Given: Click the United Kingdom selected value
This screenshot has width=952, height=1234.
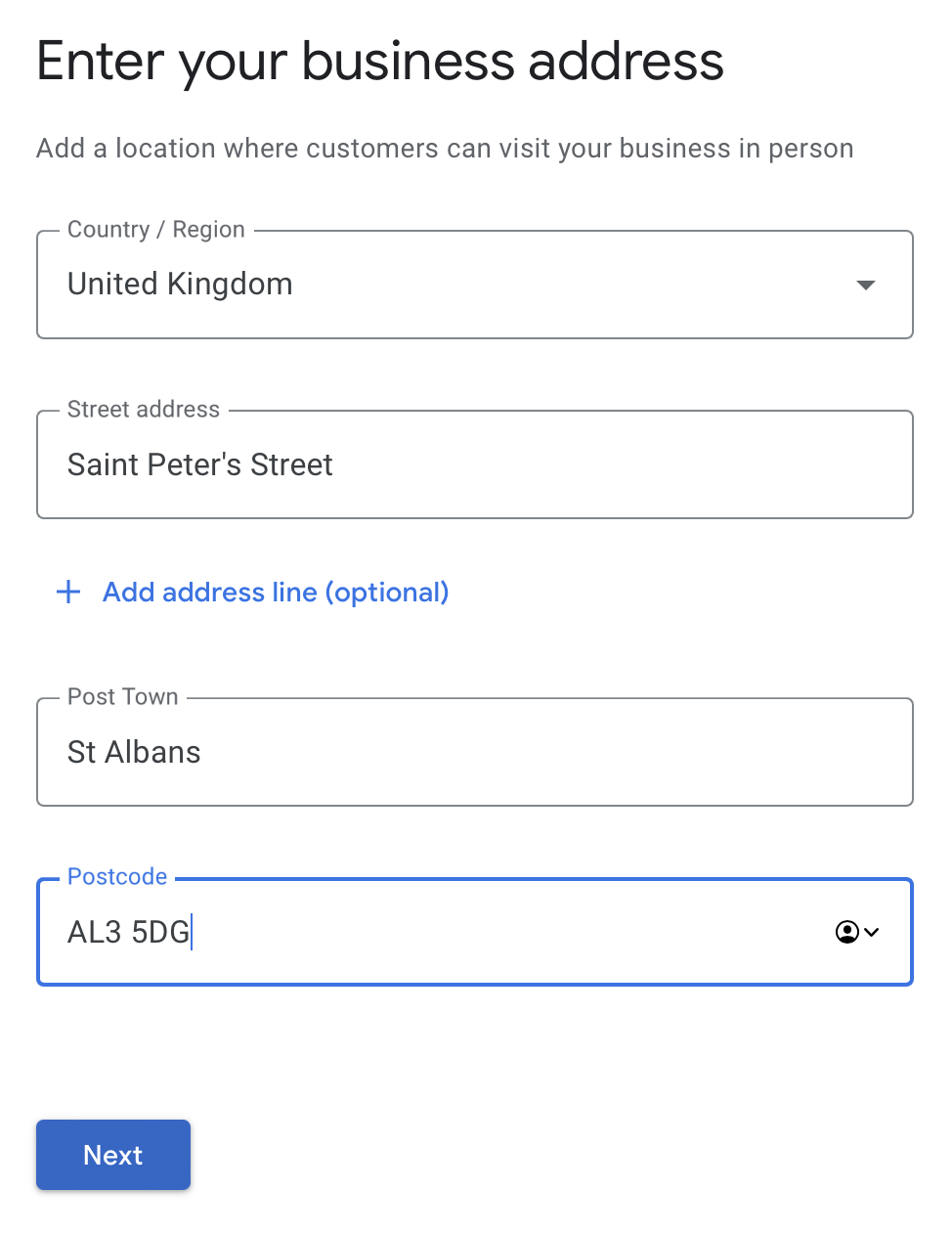Looking at the screenshot, I should click(x=180, y=284).
